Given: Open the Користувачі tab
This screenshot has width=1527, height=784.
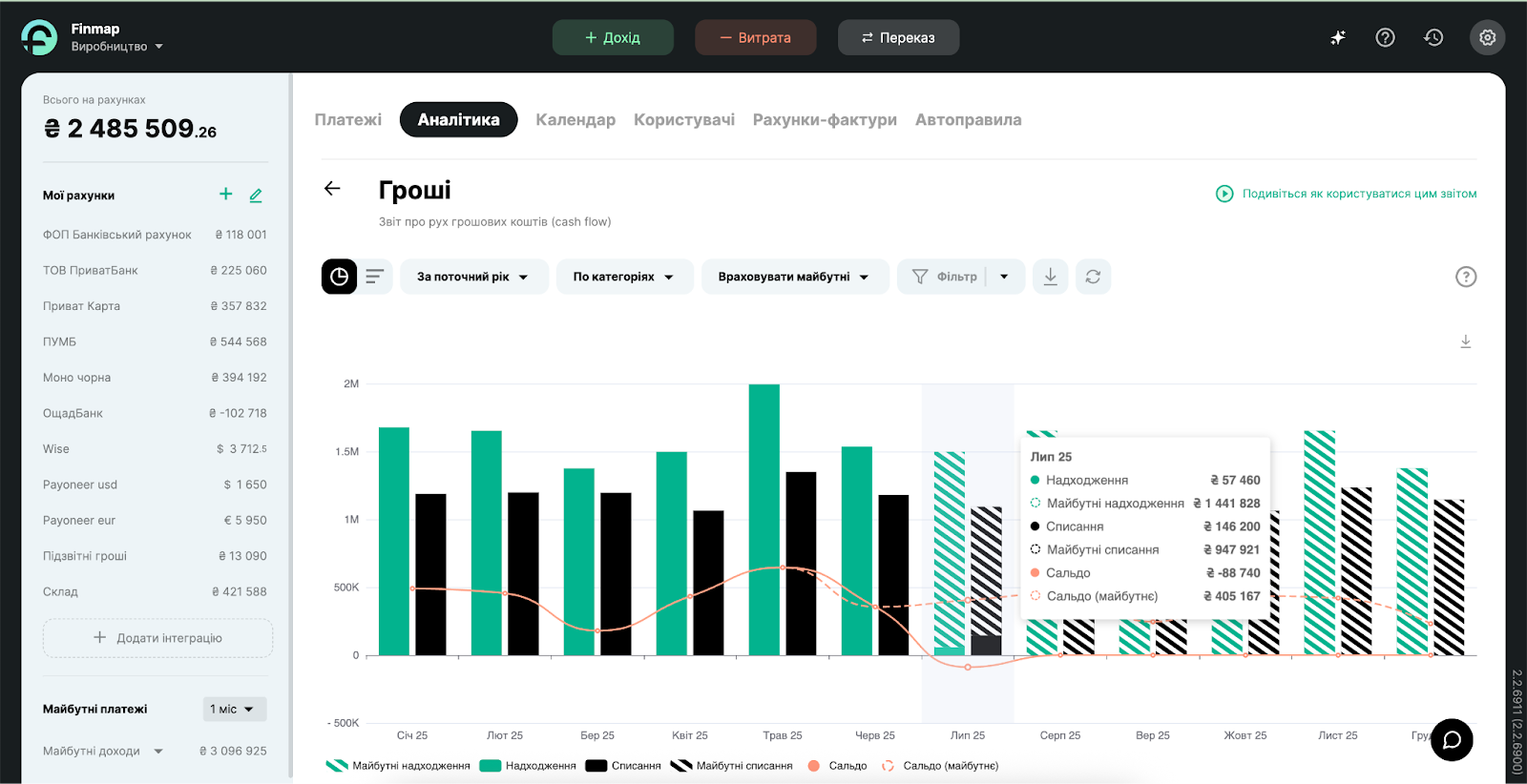Looking at the screenshot, I should 684,119.
